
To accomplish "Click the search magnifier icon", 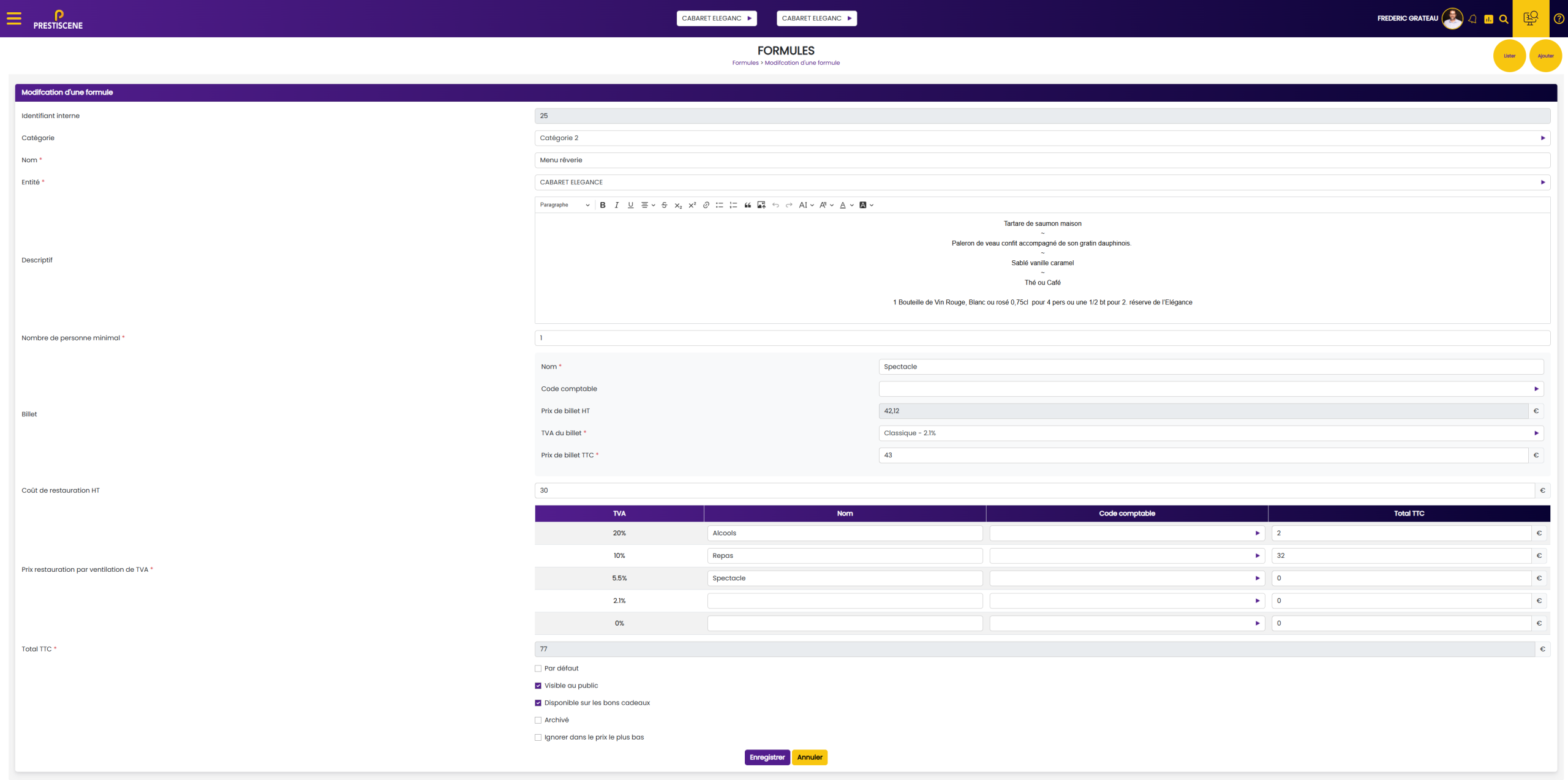I will pyautogui.click(x=1504, y=19).
